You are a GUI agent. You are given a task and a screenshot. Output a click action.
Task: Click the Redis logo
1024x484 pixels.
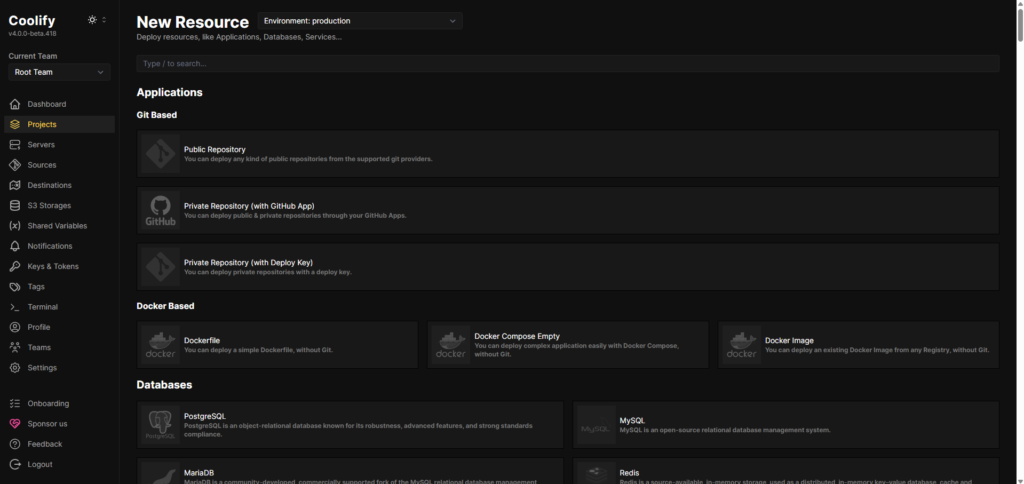(x=596, y=473)
